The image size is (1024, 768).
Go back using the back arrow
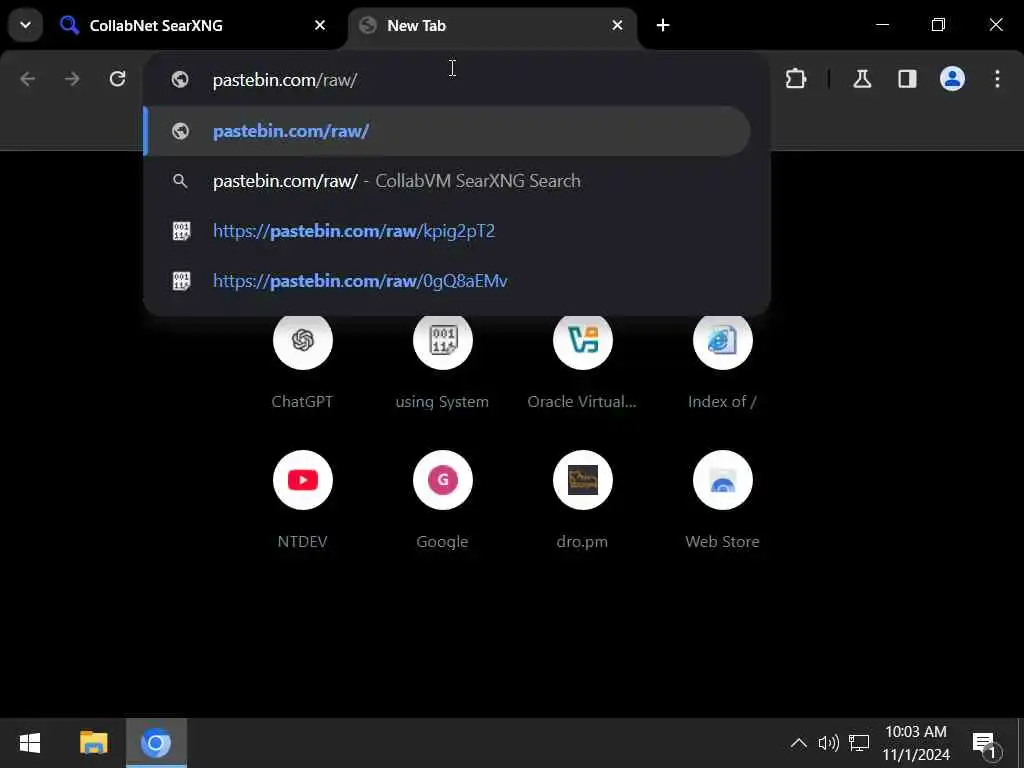pos(27,79)
